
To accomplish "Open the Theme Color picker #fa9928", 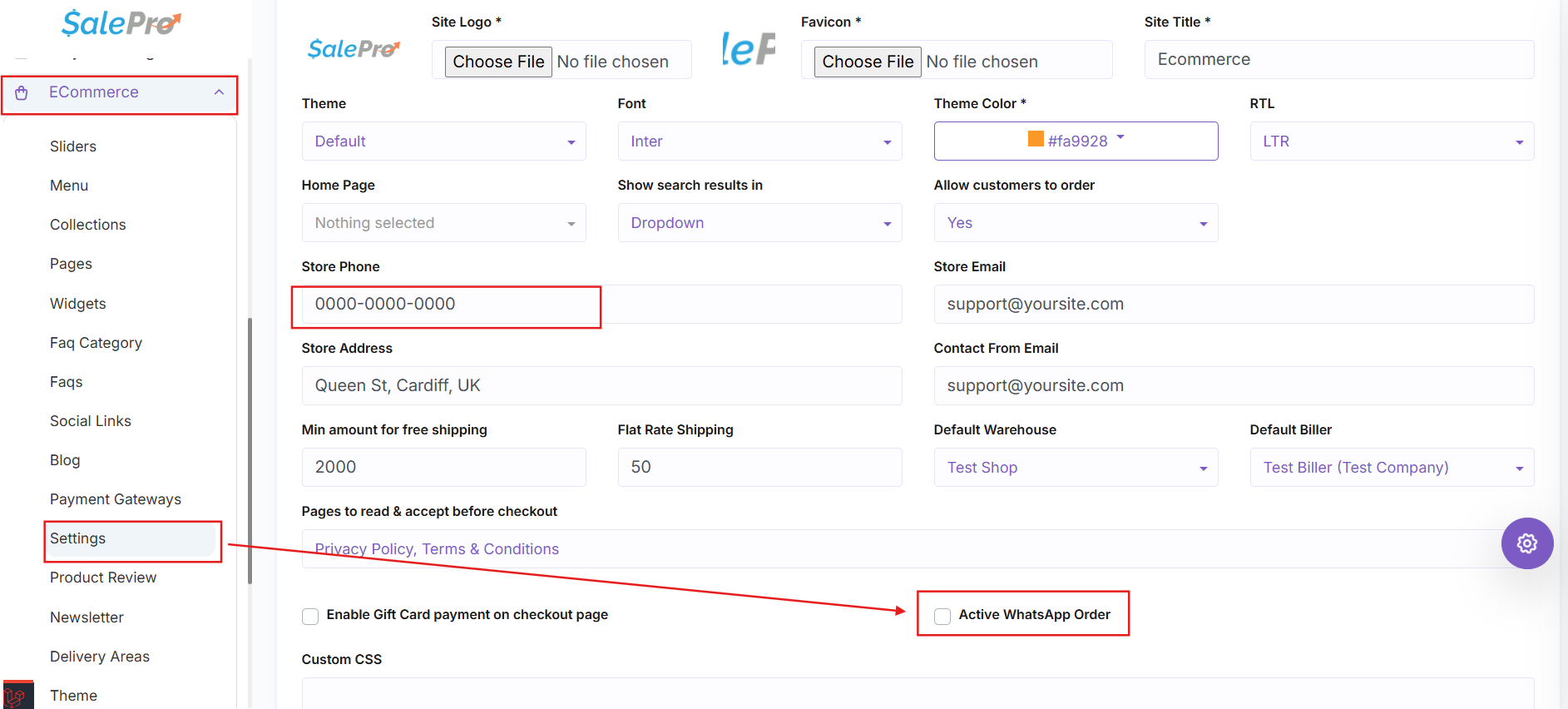I will click(1076, 141).
